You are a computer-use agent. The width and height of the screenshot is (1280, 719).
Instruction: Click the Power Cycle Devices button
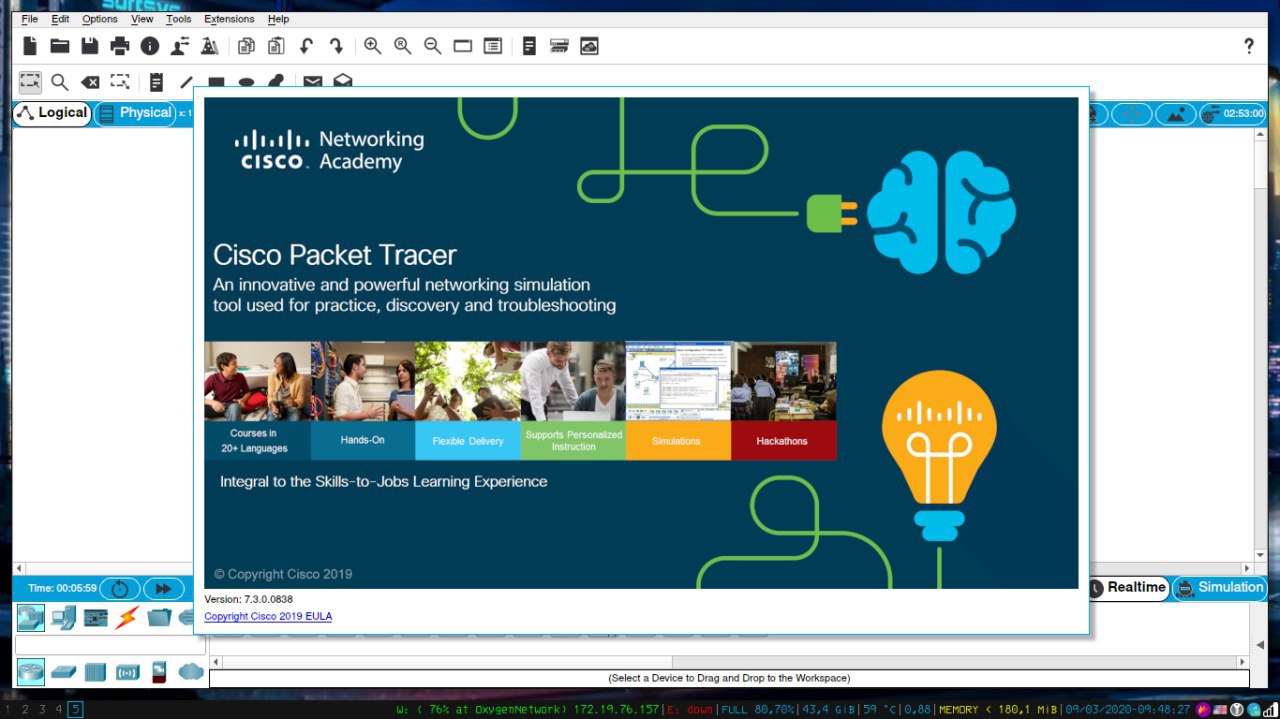pyautogui.click(x=119, y=589)
